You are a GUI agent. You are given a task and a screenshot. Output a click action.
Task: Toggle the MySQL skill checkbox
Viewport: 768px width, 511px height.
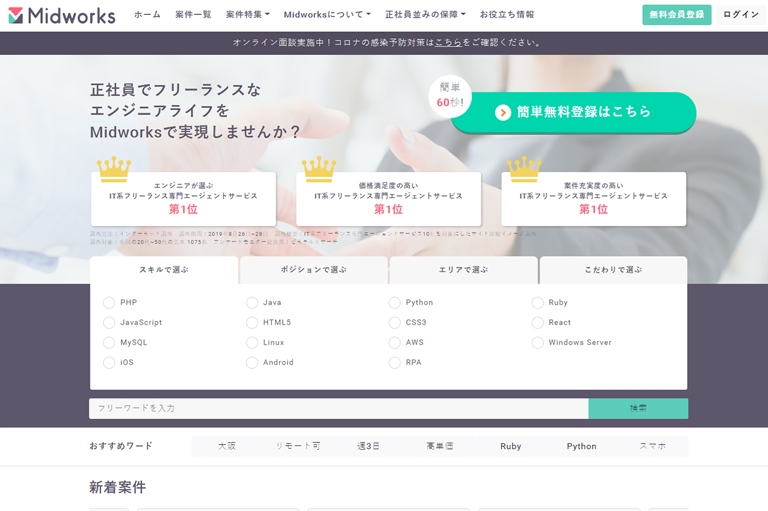click(109, 342)
